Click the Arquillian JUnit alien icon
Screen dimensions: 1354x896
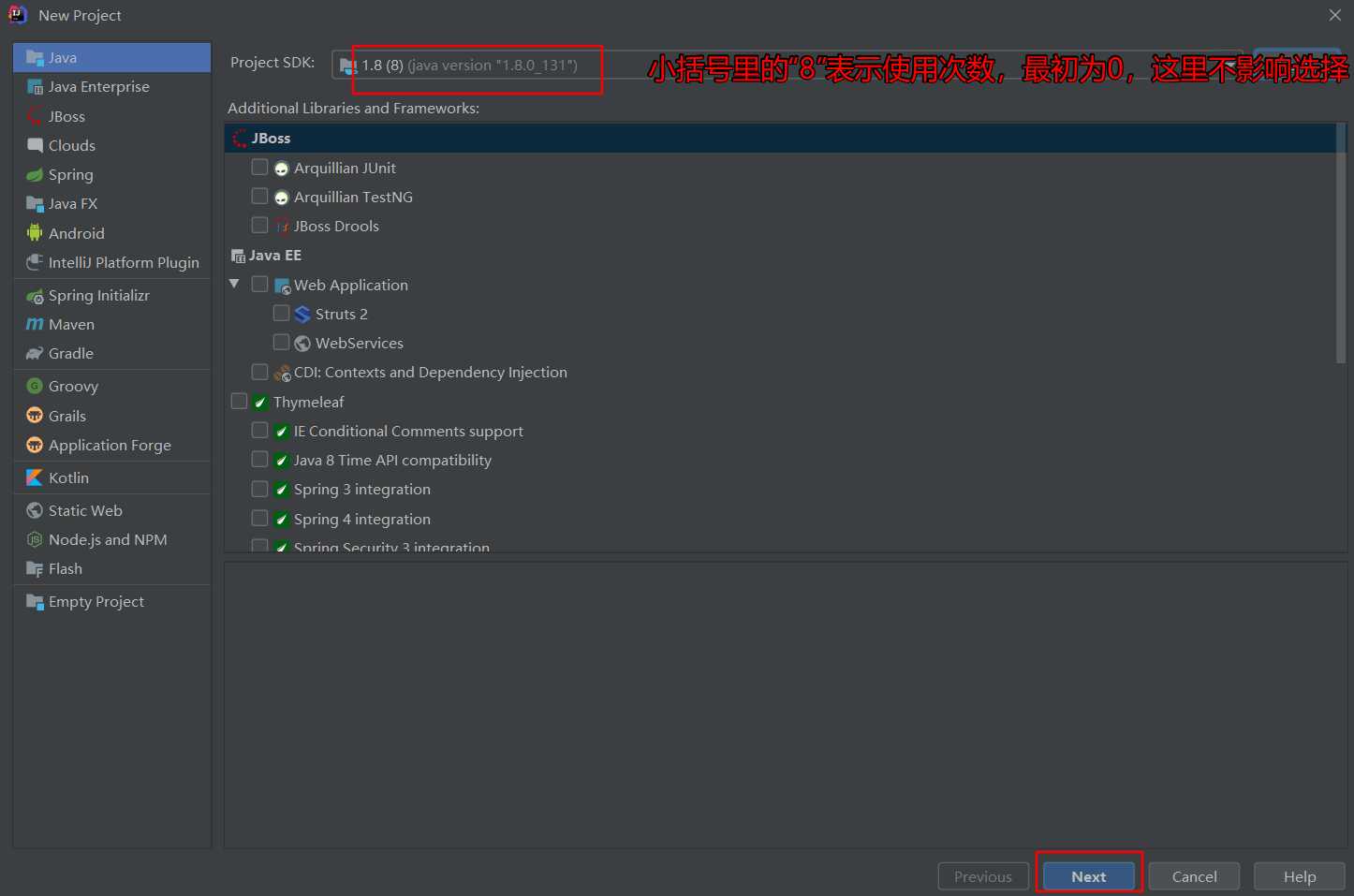click(282, 169)
